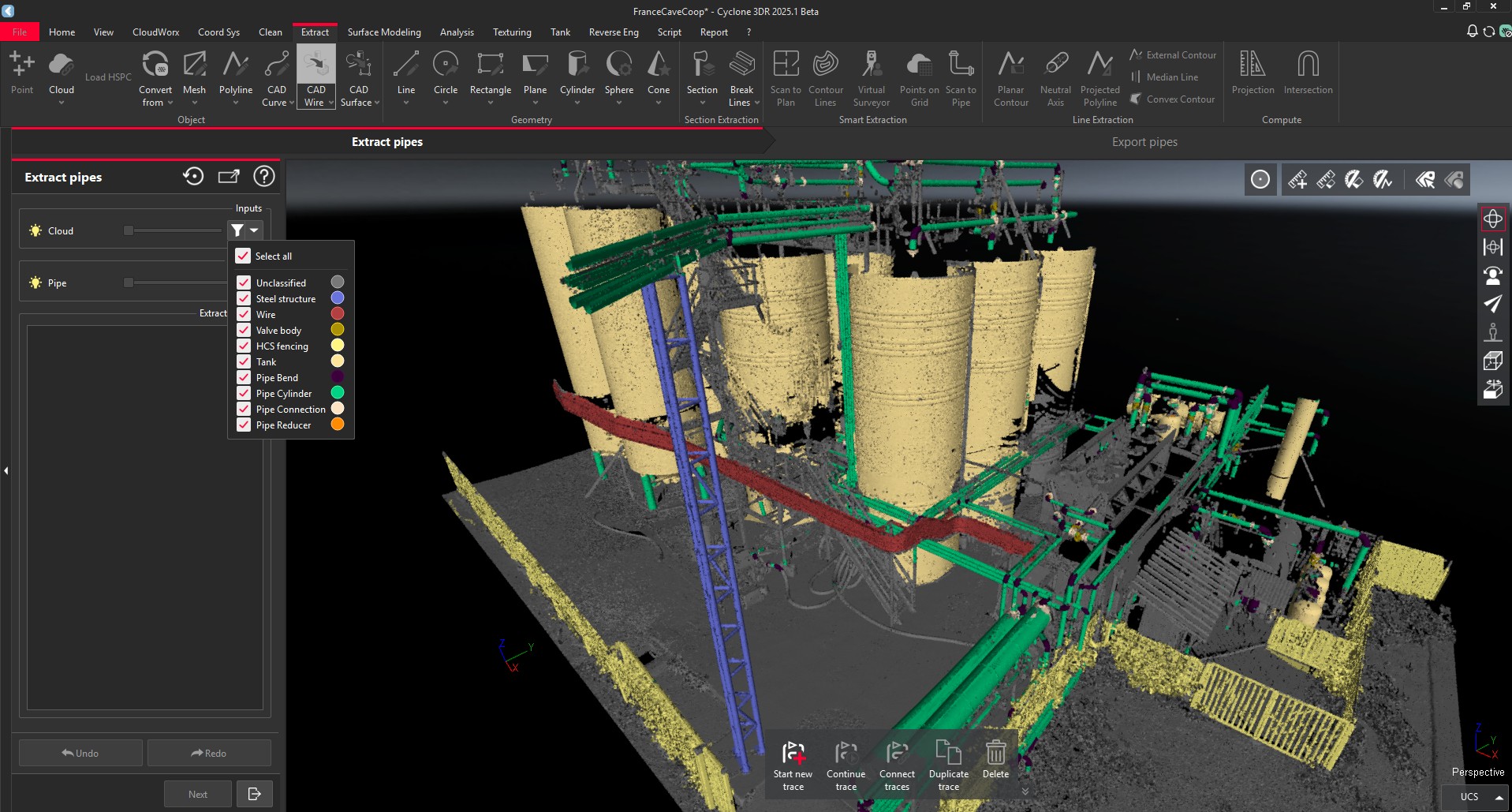Open the Virtual Surveyor tool
The height and width of the screenshot is (812, 1512).
(871, 77)
